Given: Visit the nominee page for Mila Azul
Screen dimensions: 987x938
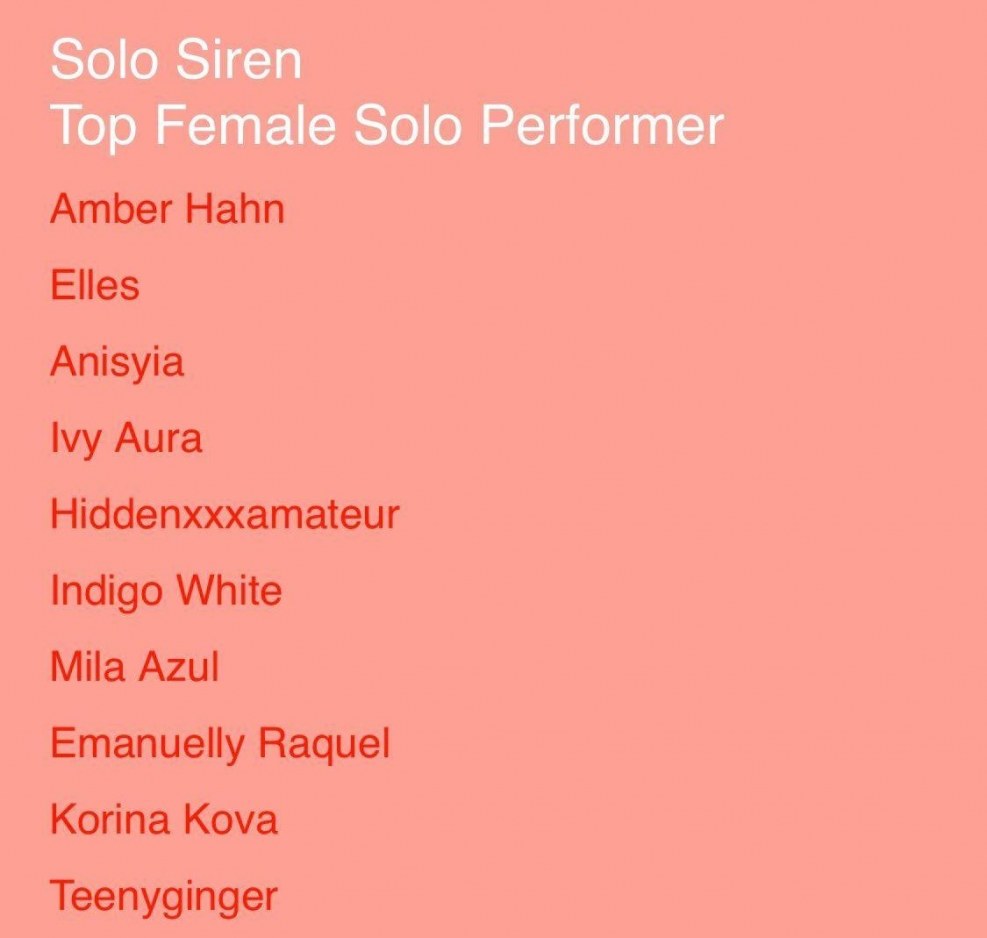Looking at the screenshot, I should 134,666.
